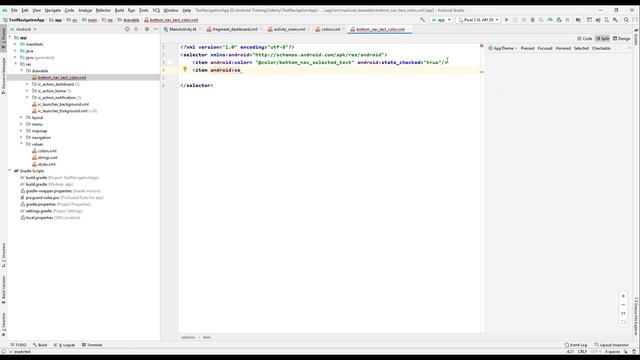Open the Build menu
The width and height of the screenshot is (640, 360).
(119, 10)
